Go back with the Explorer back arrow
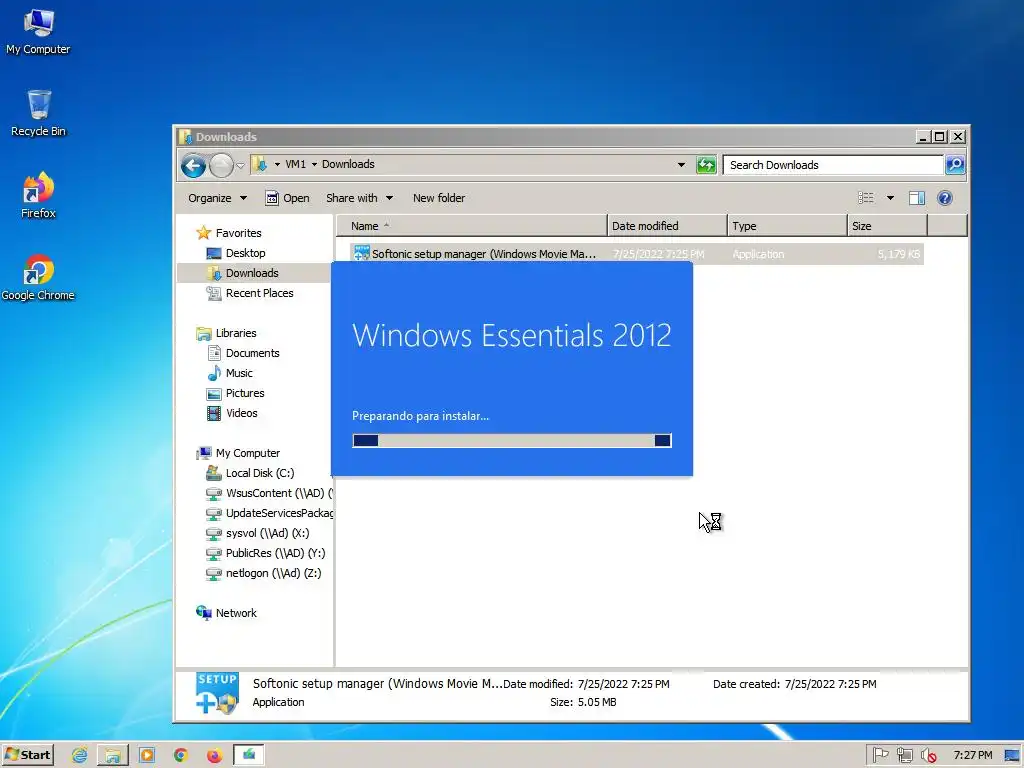 [193, 165]
